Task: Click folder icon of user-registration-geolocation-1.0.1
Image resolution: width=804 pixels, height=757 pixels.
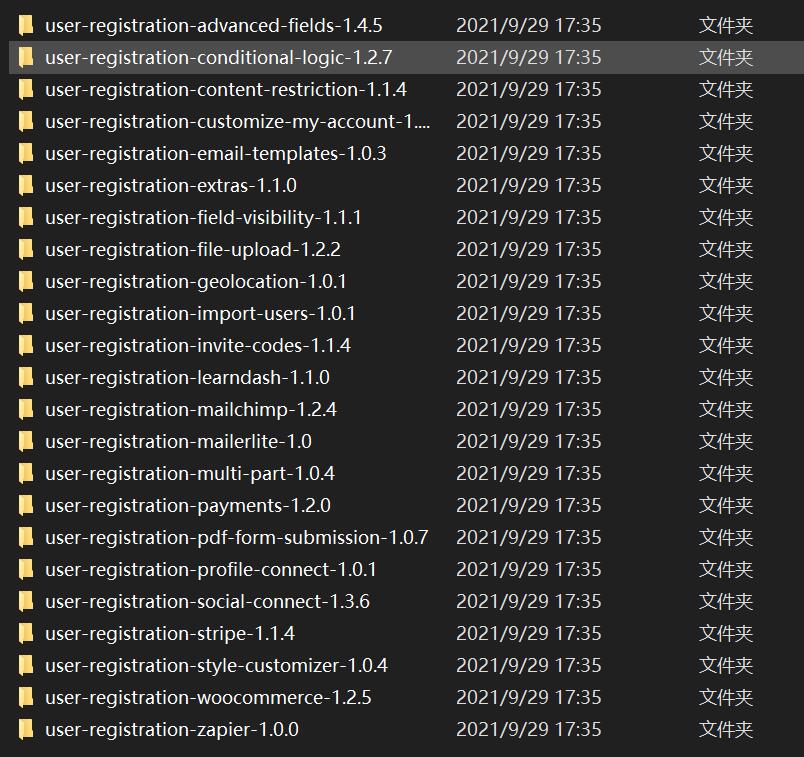Action: pyautogui.click(x=26, y=281)
